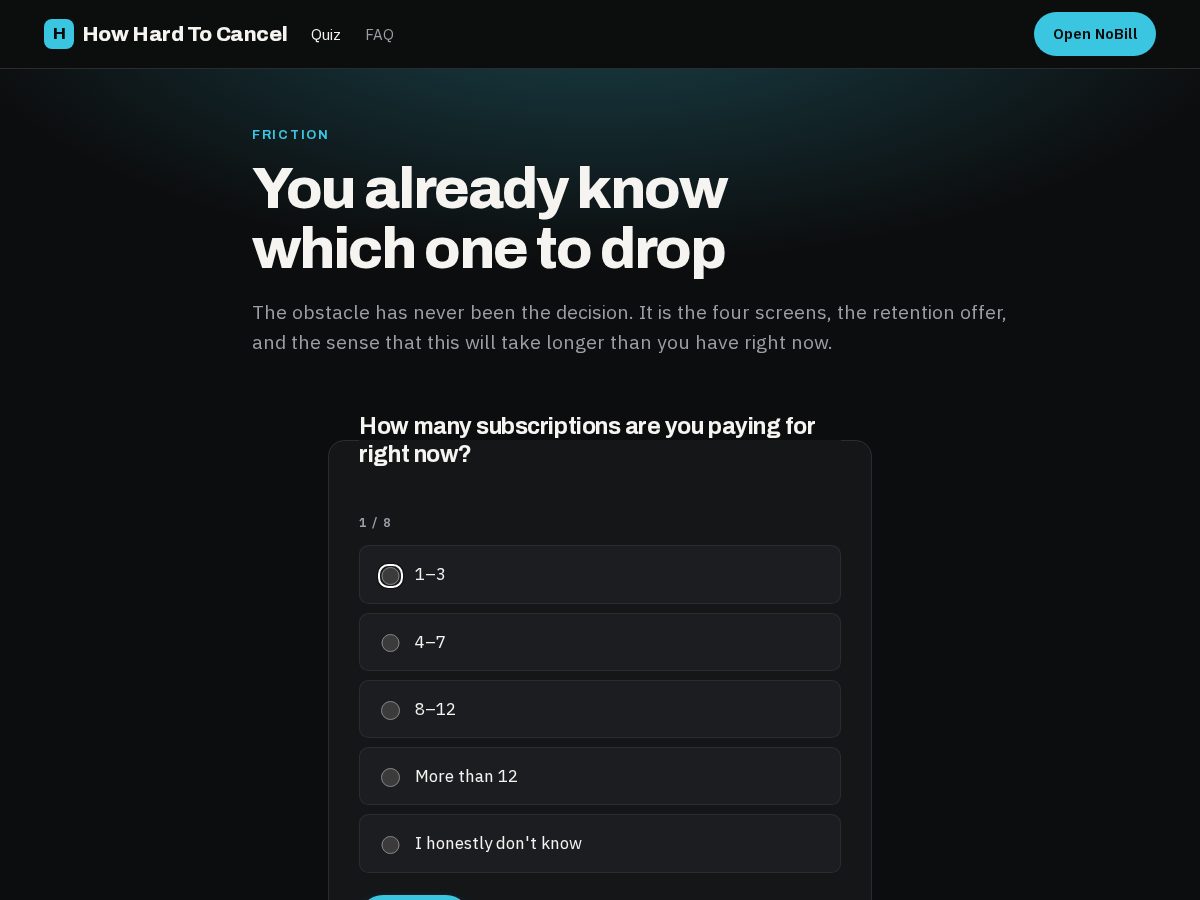
Task: Select the 1–3 radio button
Action: 391,576
